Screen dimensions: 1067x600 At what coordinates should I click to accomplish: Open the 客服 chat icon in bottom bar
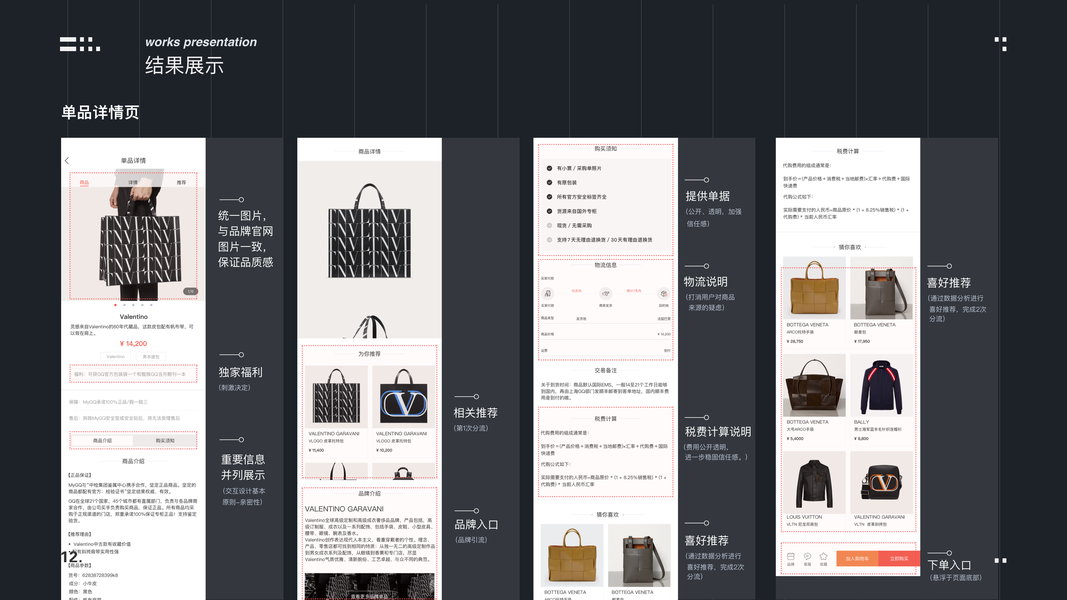808,559
